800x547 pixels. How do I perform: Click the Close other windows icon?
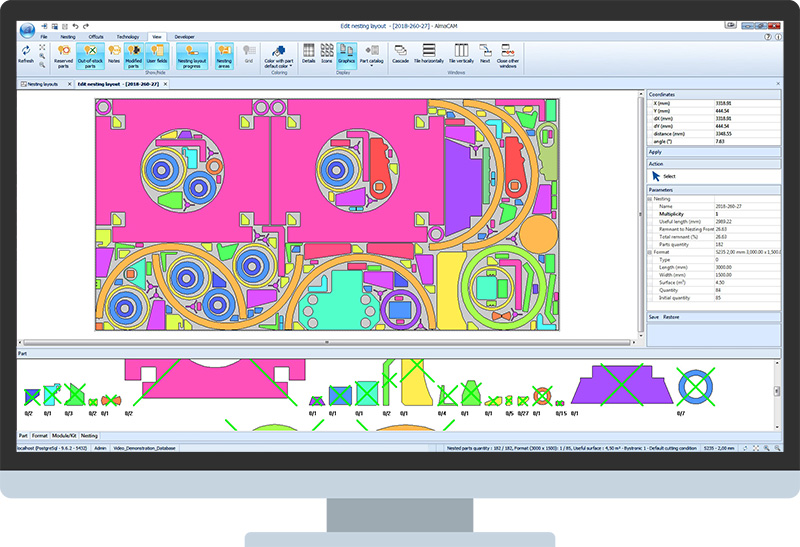tap(508, 54)
